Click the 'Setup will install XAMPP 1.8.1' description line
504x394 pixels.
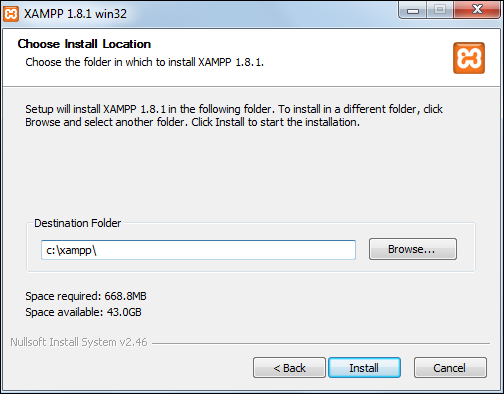[234, 109]
